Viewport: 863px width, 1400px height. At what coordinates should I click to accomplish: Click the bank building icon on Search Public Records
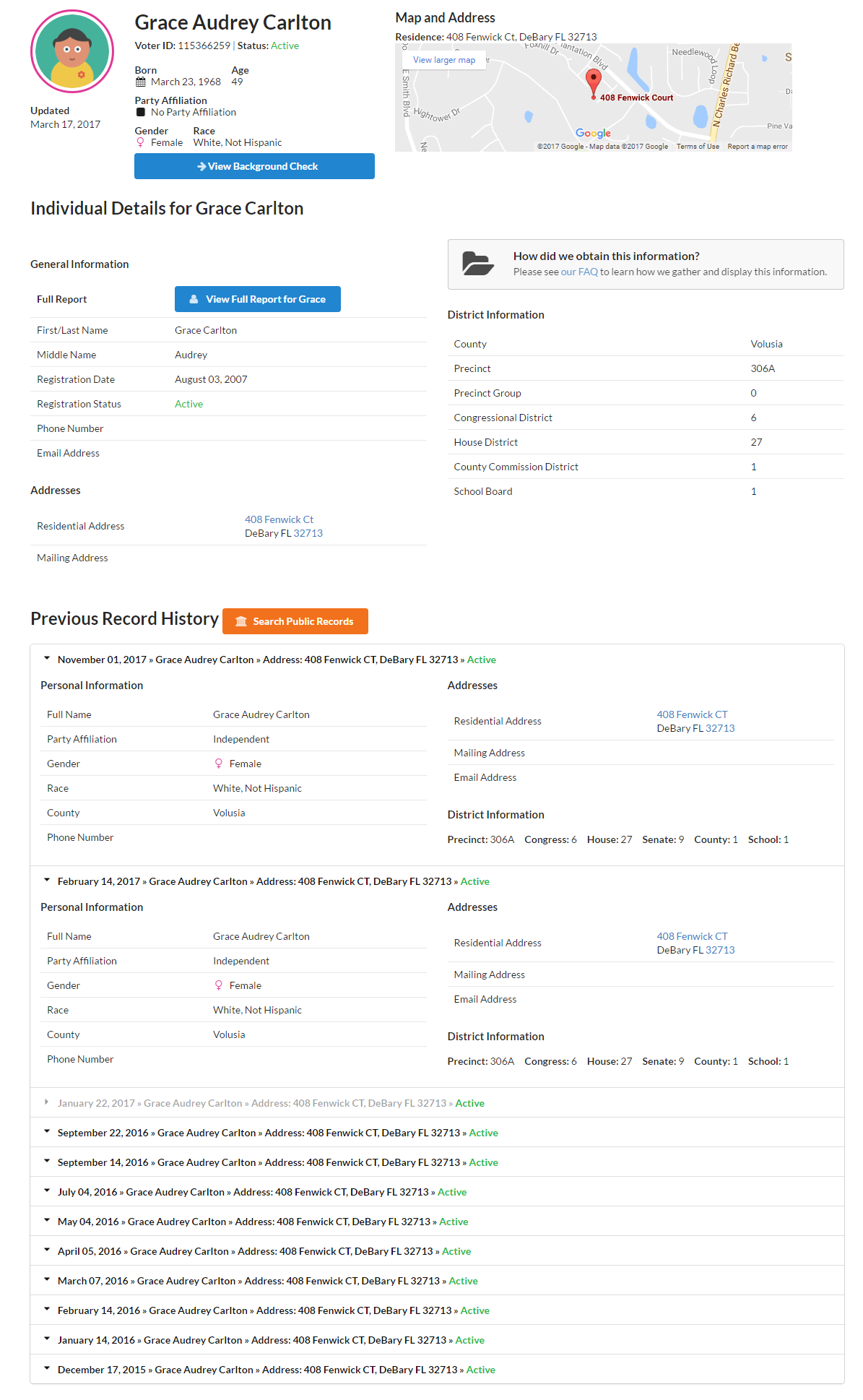coord(241,621)
